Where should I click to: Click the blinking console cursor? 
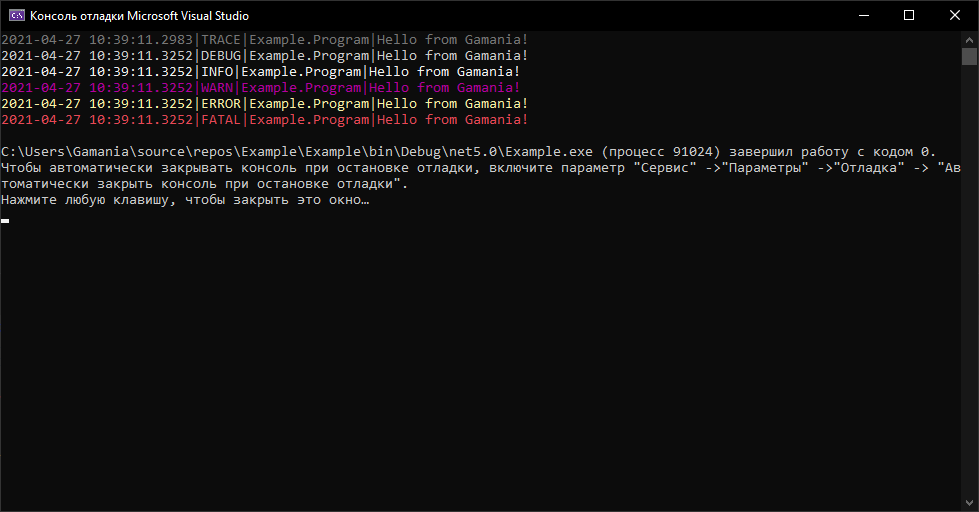tap(5, 220)
